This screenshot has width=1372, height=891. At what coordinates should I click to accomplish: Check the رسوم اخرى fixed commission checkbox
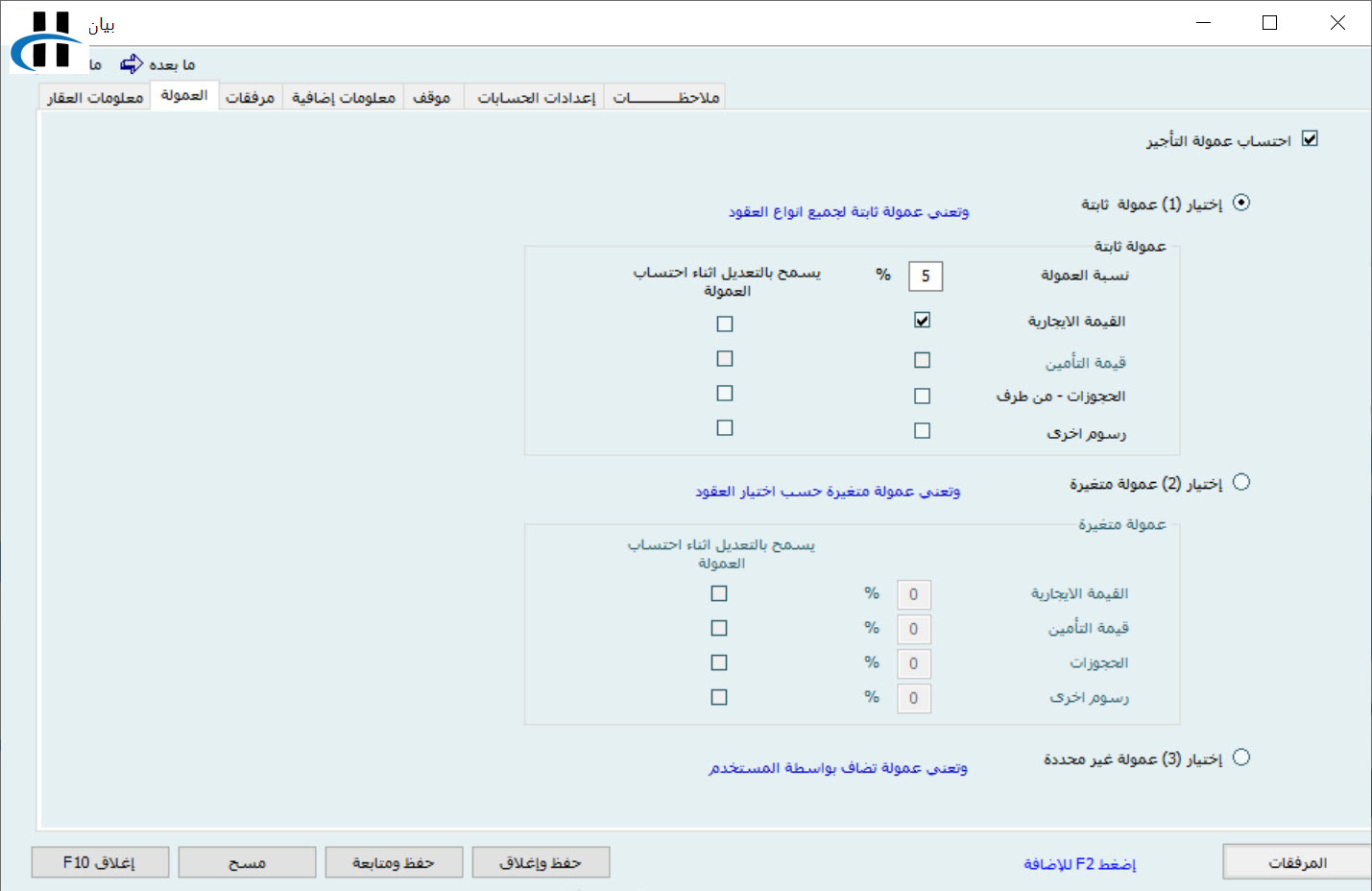point(922,431)
